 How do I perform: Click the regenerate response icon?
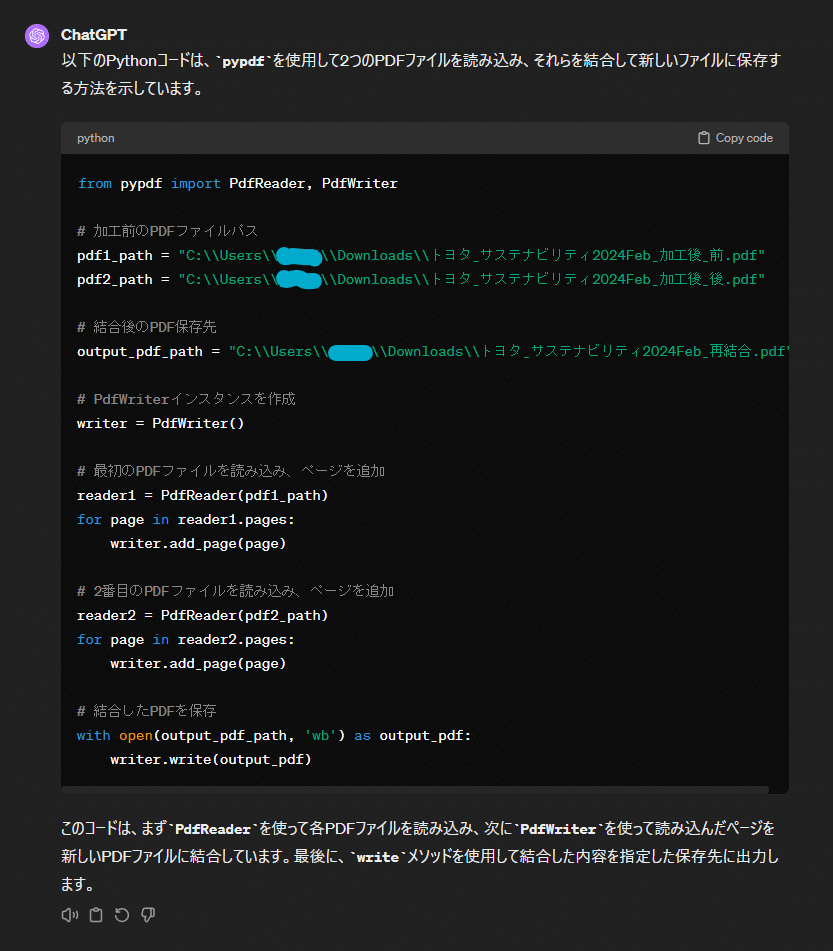(122, 915)
